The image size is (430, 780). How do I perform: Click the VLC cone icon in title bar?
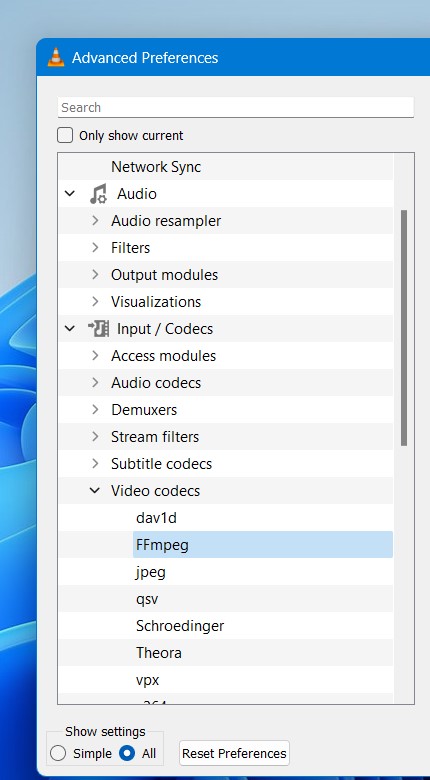(x=56, y=58)
